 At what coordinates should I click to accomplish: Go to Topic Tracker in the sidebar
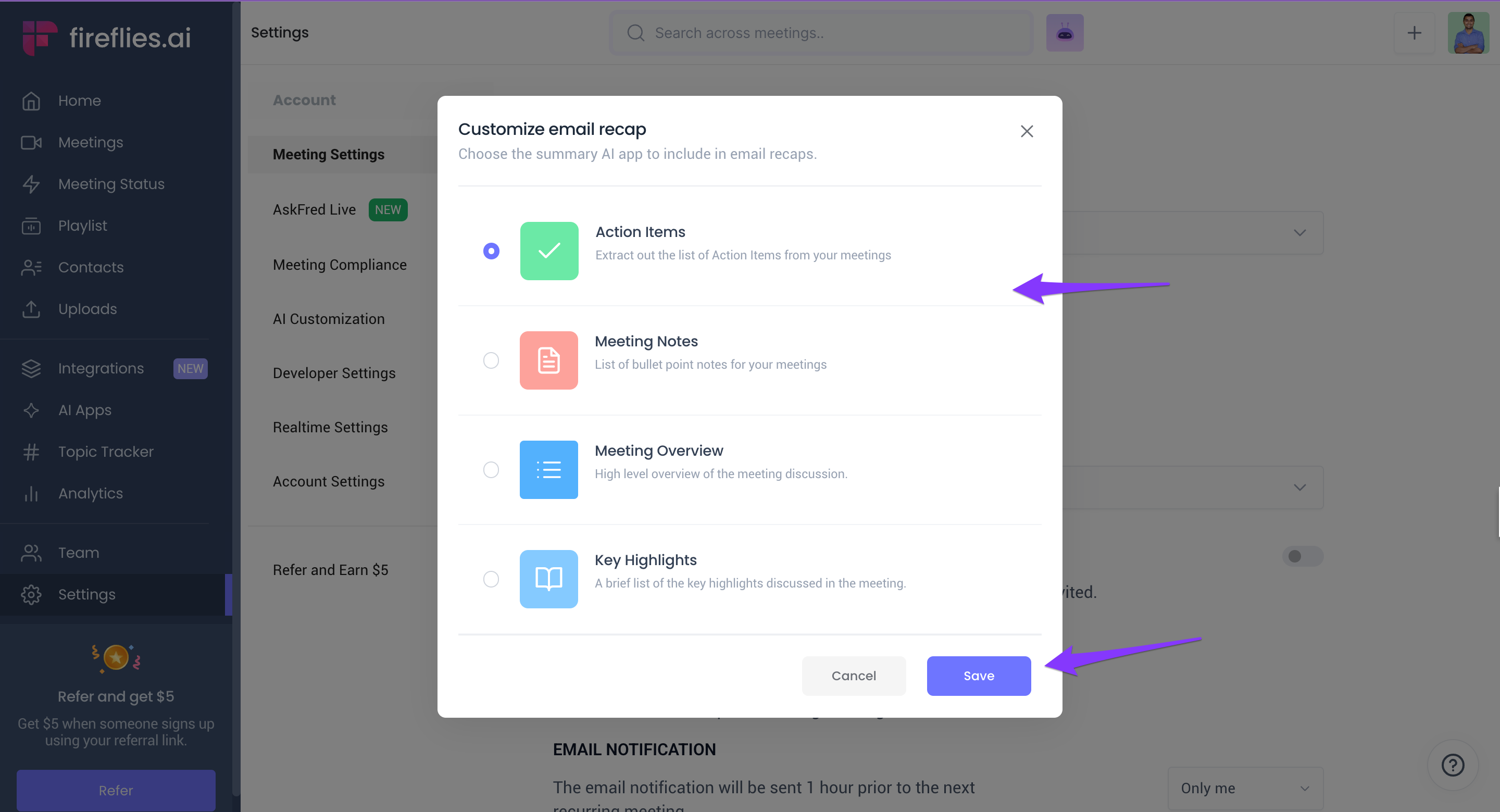[x=106, y=452]
